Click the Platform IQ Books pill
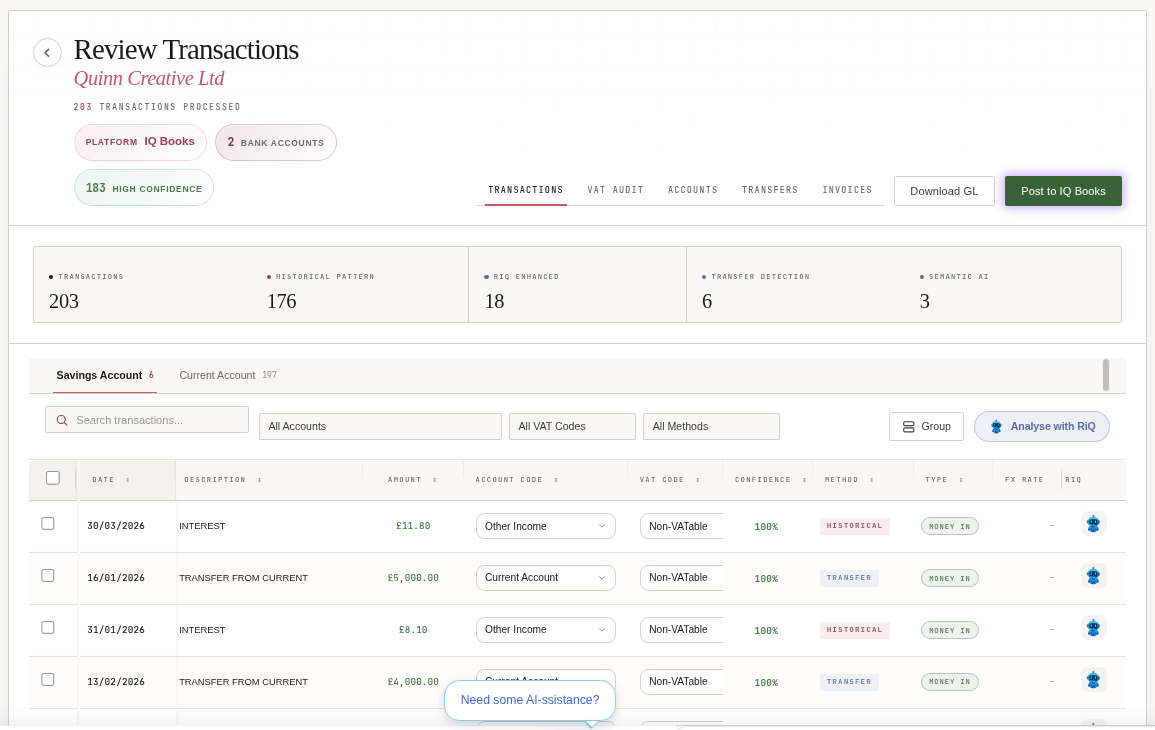The image size is (1155, 730). [x=140, y=142]
